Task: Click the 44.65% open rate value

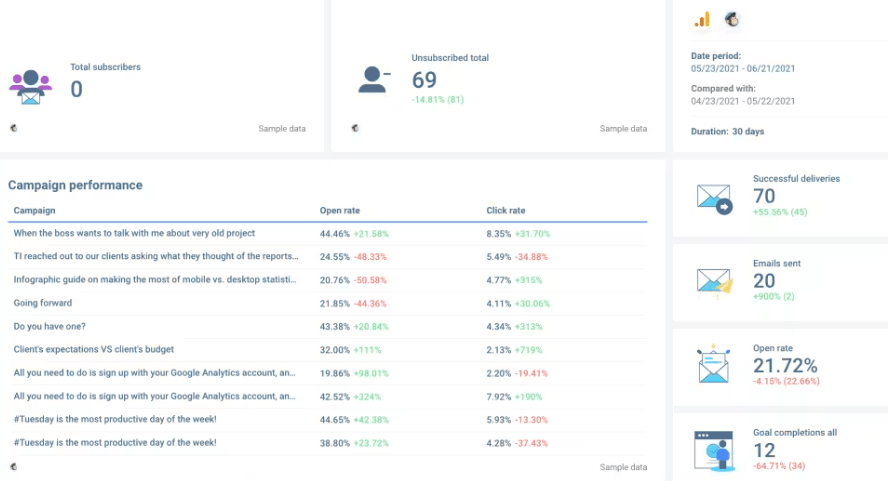Action: point(335,420)
